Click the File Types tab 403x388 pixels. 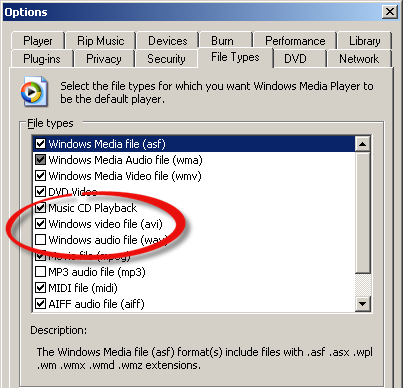235,57
